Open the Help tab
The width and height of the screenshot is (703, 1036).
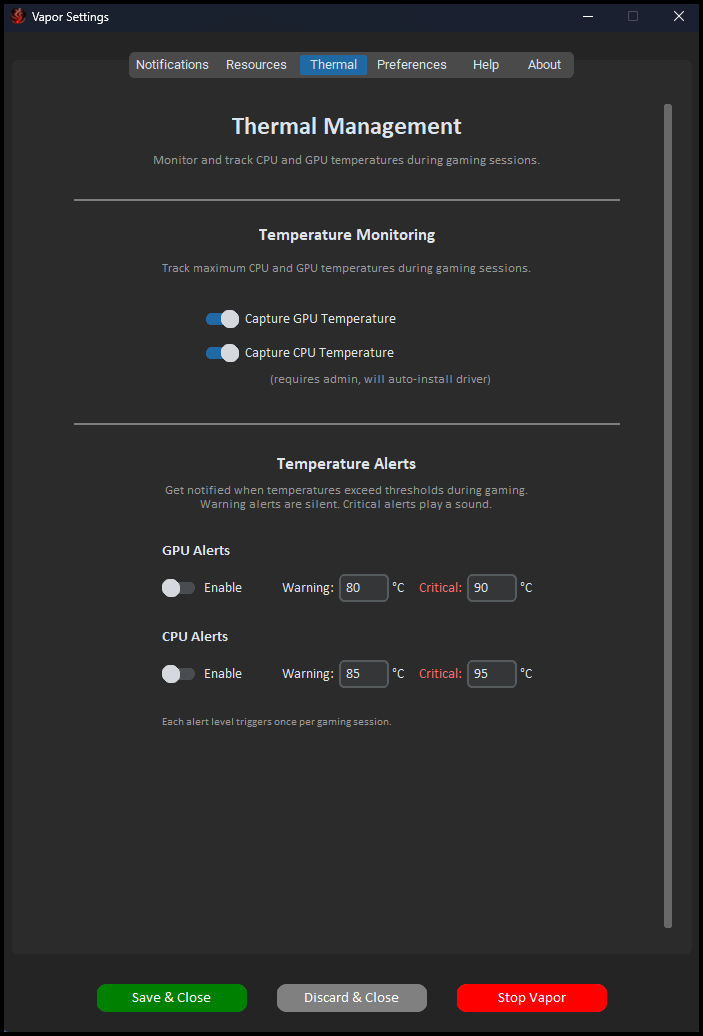(x=486, y=65)
